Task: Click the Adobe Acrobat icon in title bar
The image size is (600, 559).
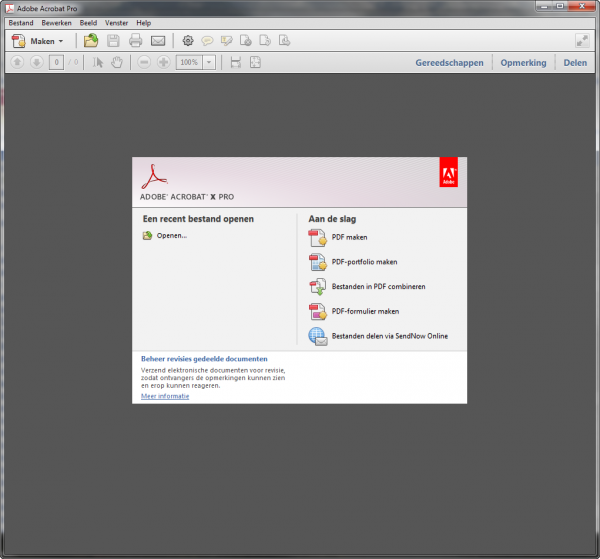Action: tap(10, 8)
